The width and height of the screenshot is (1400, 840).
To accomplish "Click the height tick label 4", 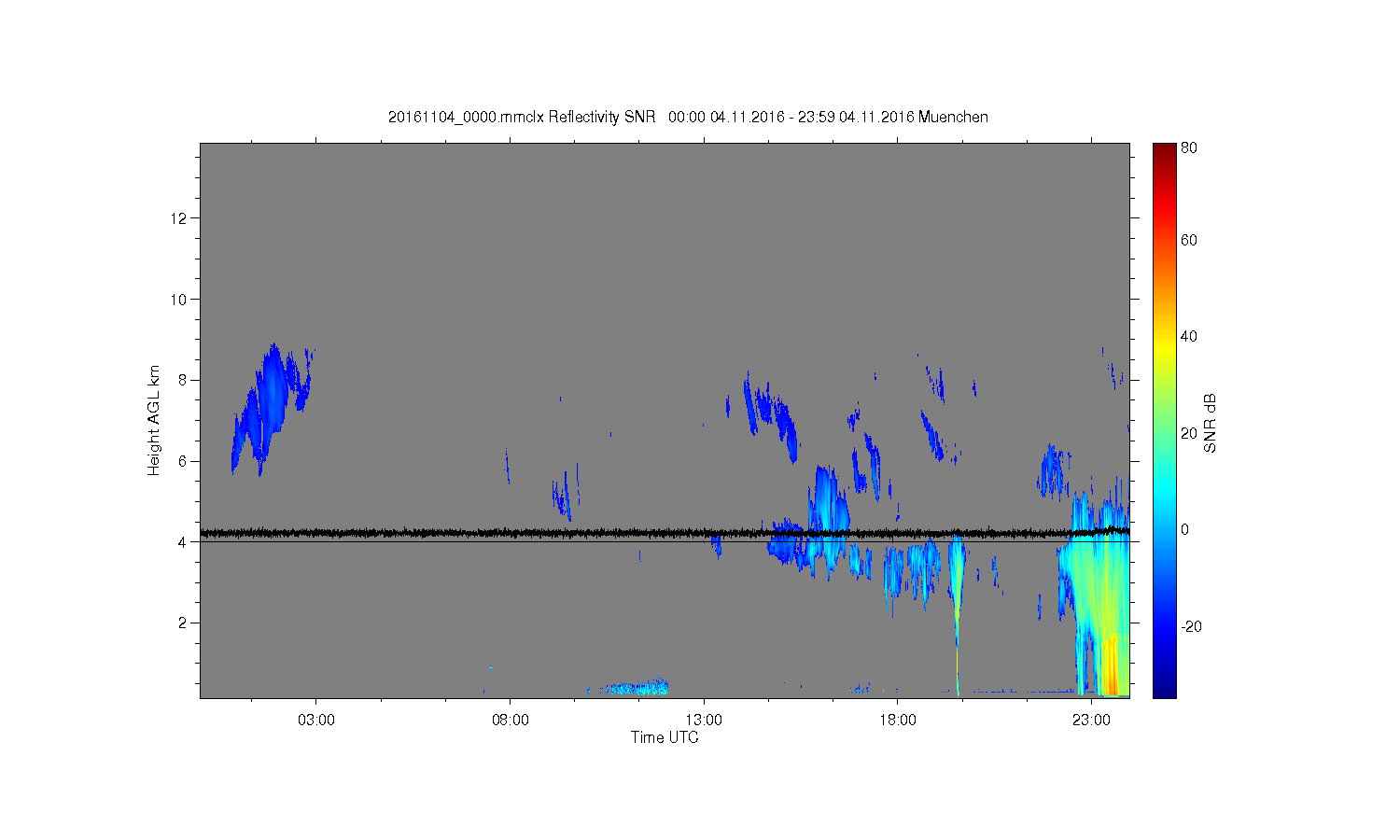I will pyautogui.click(x=183, y=541).
